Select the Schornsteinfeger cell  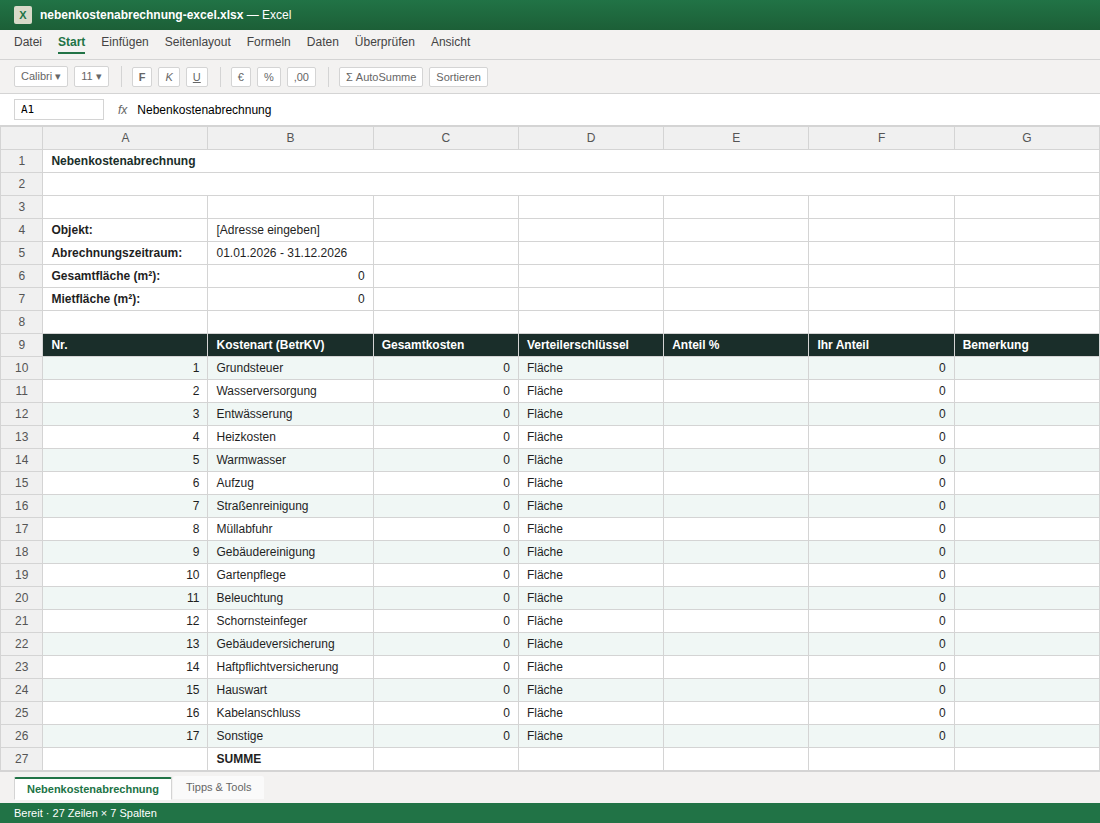click(290, 621)
